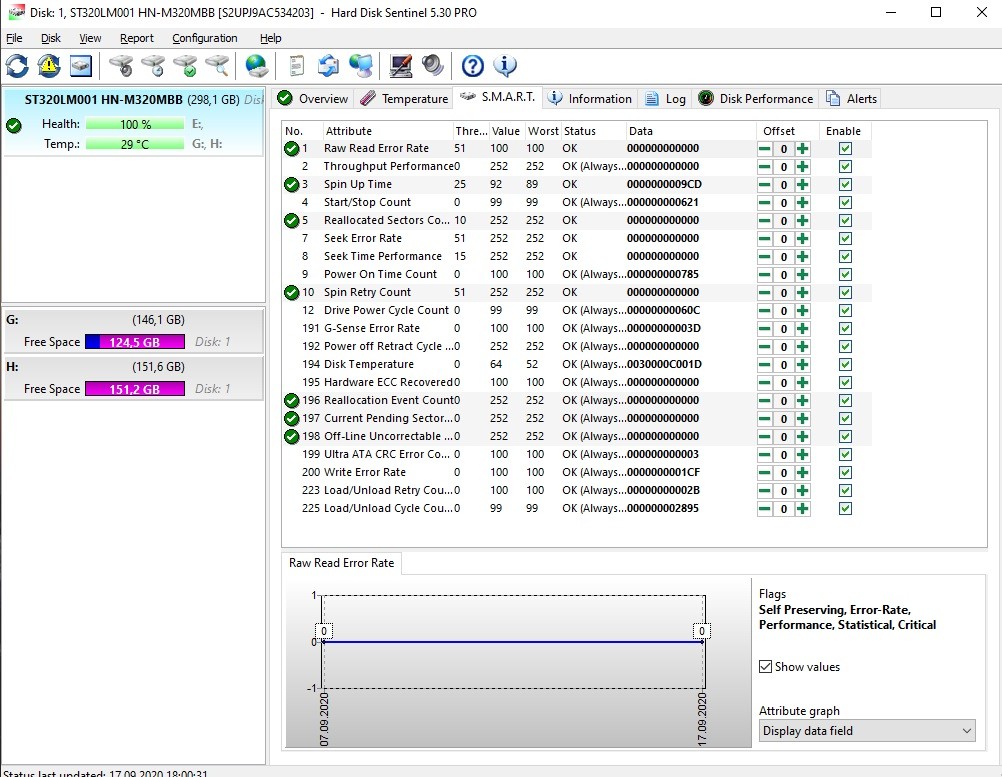
Task: Click the refresh icon with yellow warning sign
Action: [x=49, y=66]
